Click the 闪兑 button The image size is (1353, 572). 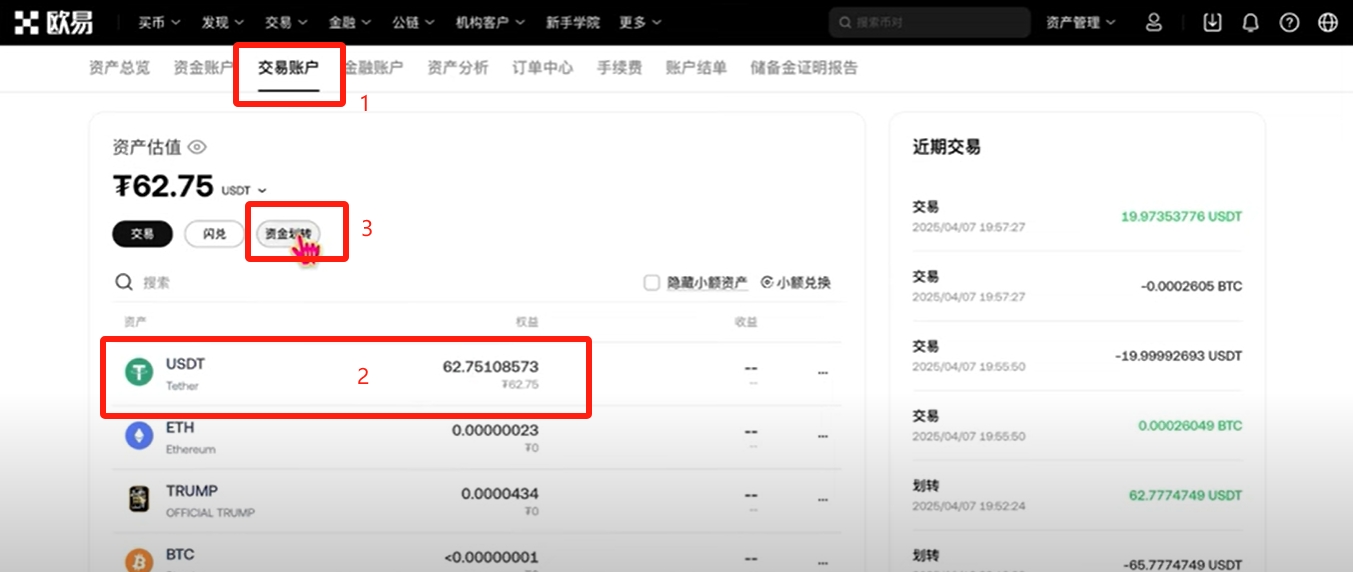[x=214, y=234]
